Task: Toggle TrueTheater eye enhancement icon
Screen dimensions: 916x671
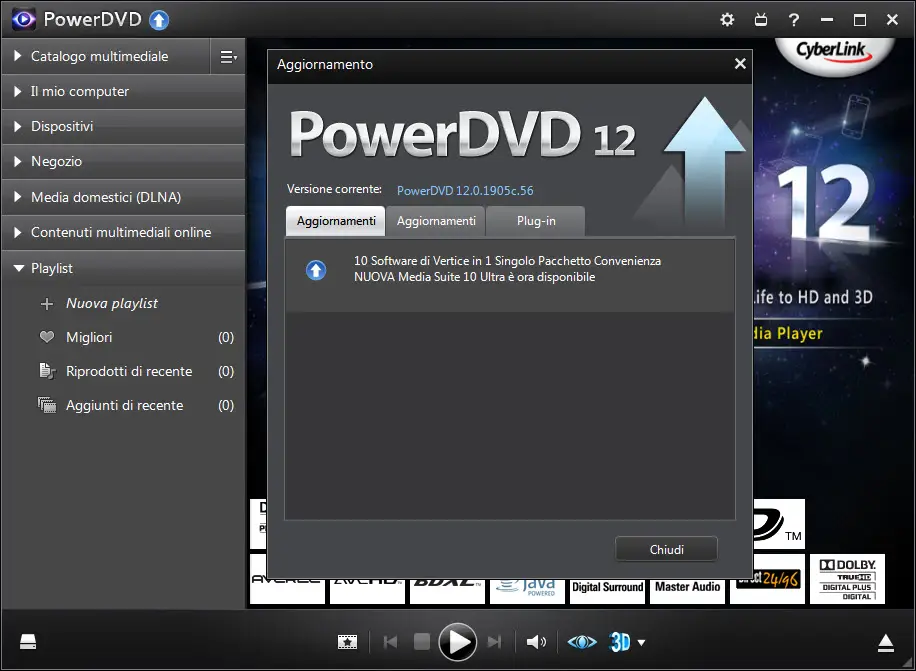Action: click(x=582, y=642)
